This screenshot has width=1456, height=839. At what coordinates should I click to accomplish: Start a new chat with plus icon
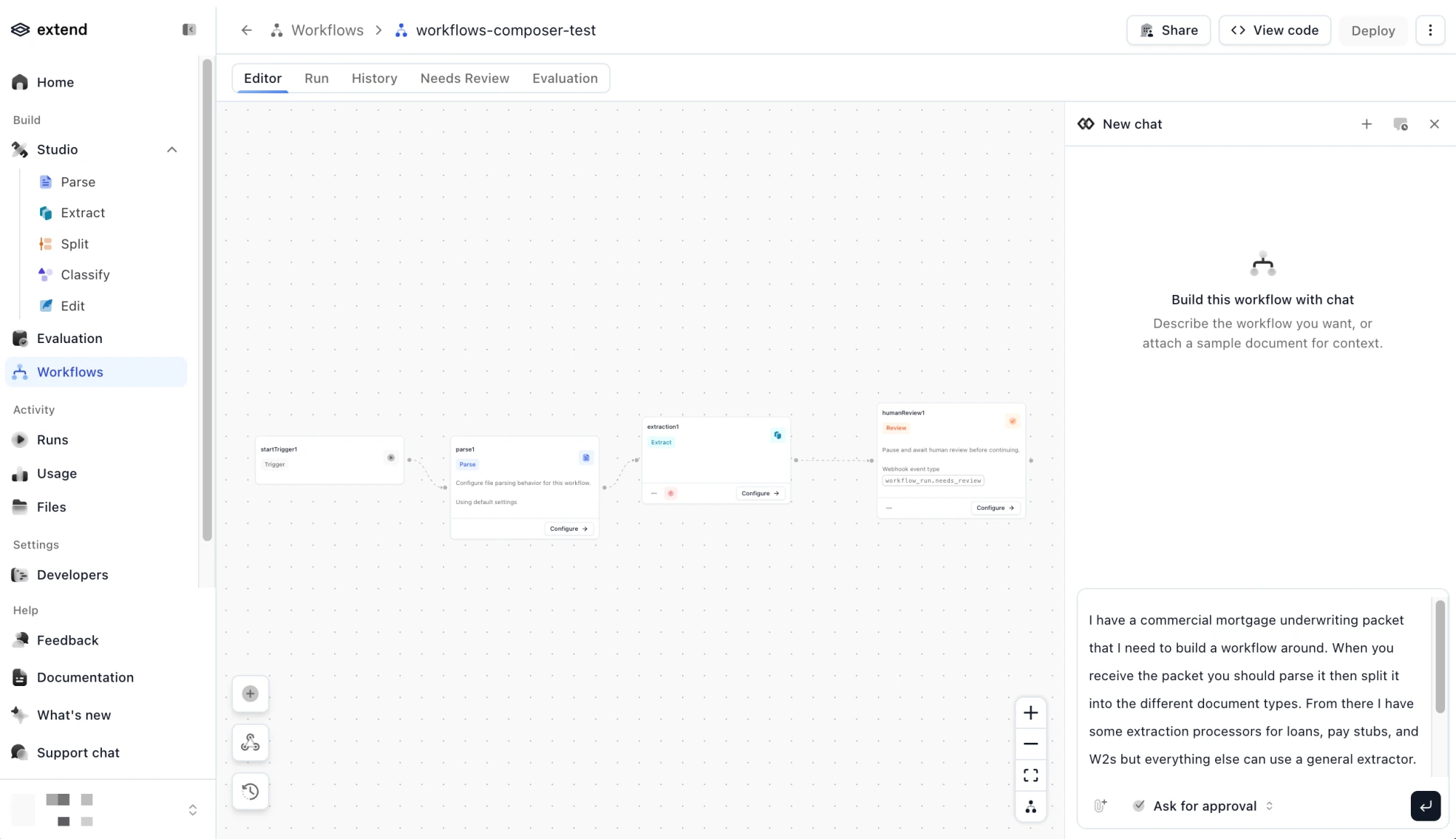(1366, 125)
